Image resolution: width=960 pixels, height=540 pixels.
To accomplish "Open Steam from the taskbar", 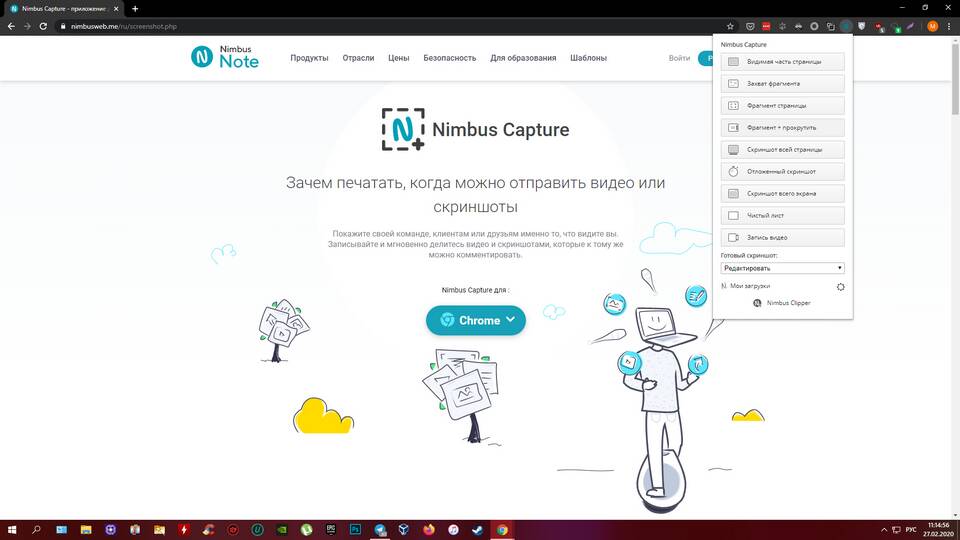I will (478, 530).
